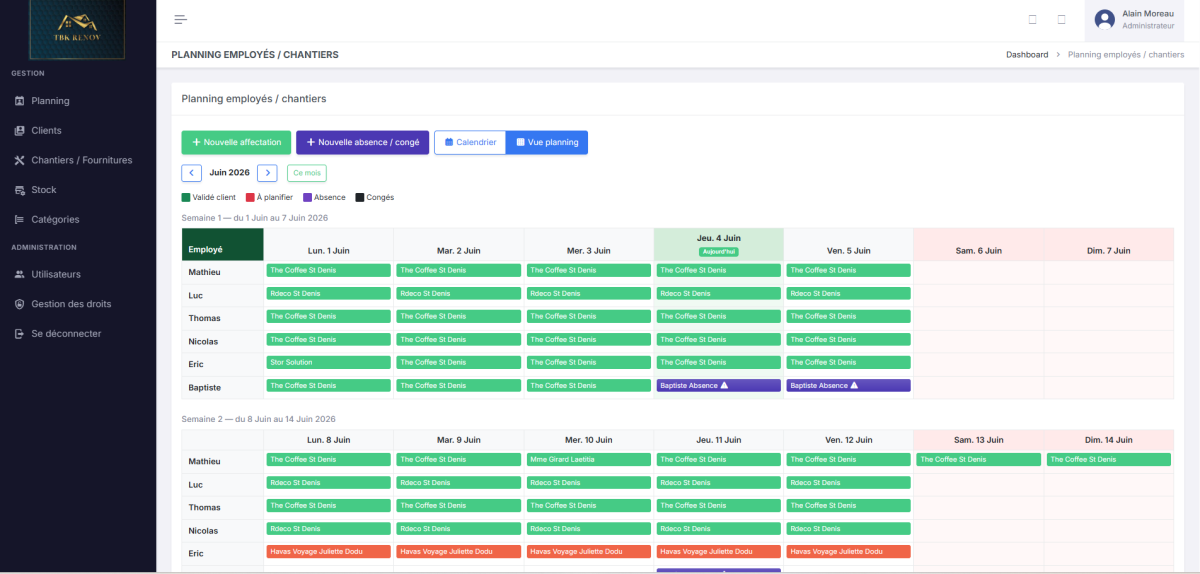Click the Chantiers tools icon in sidebar

coord(20,160)
